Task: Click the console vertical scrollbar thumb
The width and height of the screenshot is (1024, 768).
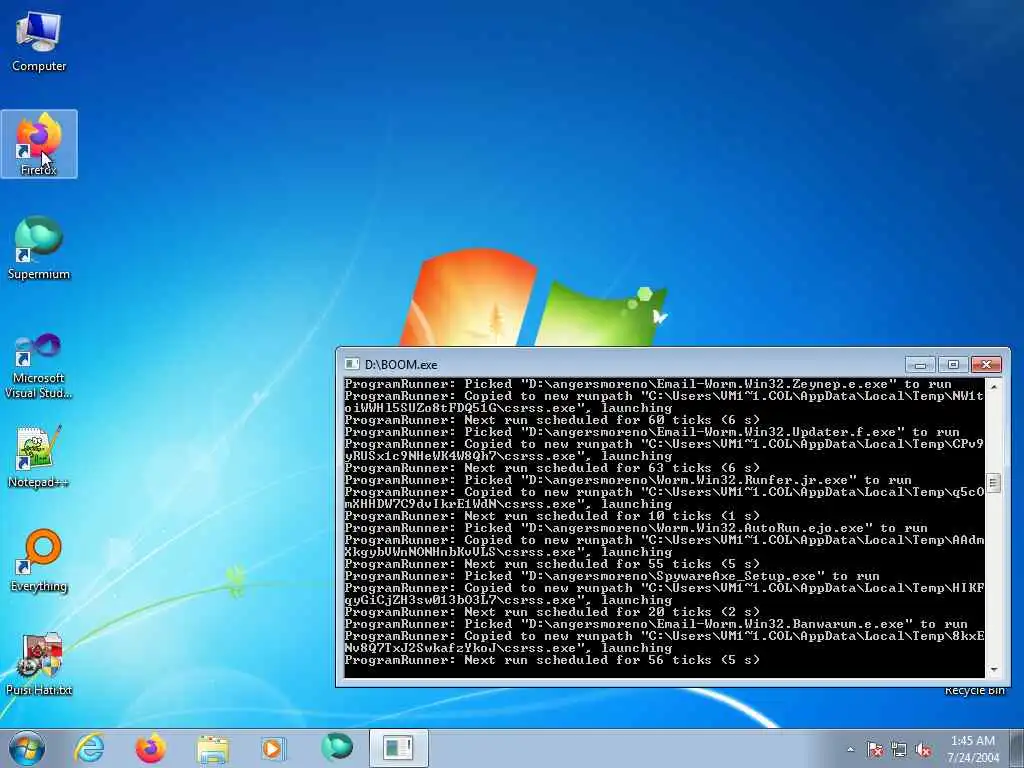Action: click(993, 483)
